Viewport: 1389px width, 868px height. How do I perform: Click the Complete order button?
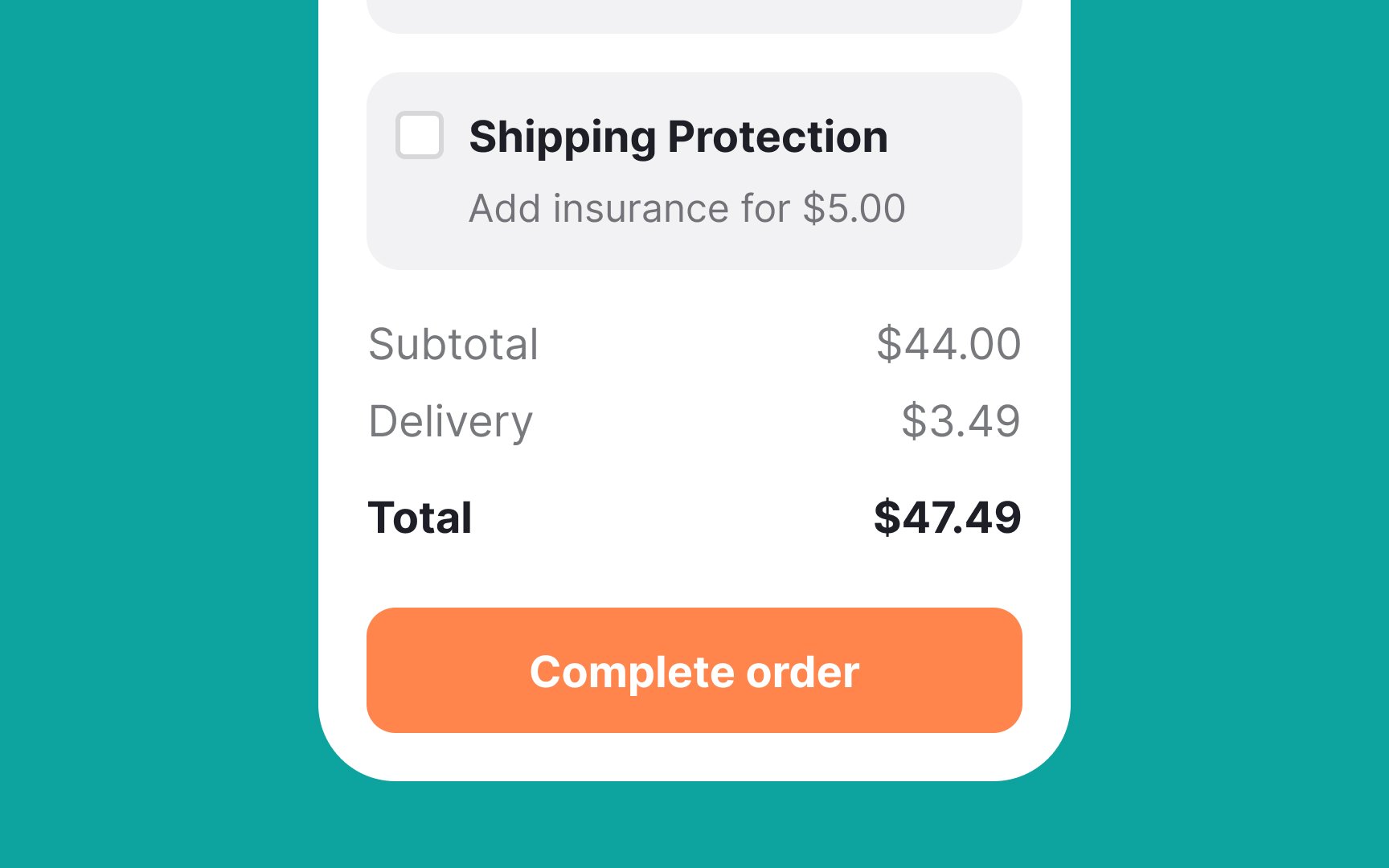coord(694,670)
